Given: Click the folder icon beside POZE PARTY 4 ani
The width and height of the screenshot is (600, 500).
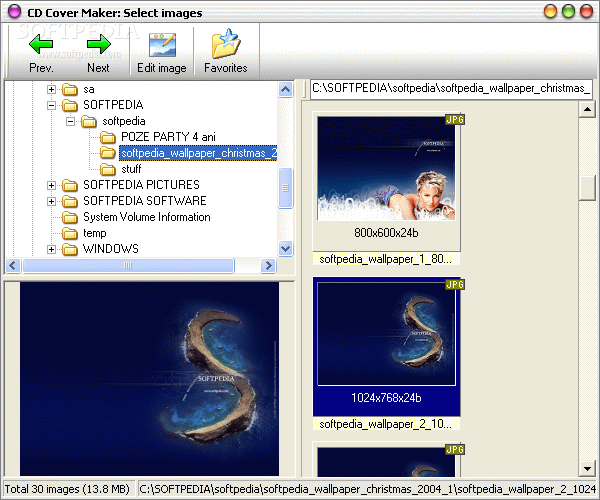Looking at the screenshot, I should point(108,137).
